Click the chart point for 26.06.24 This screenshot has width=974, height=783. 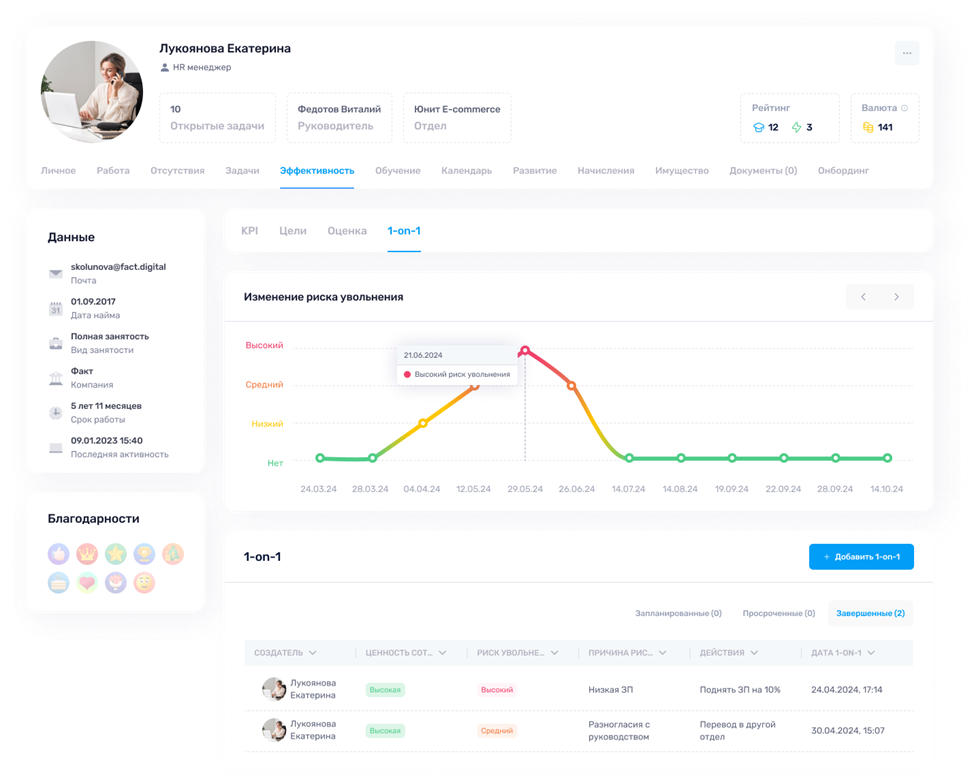click(571, 386)
